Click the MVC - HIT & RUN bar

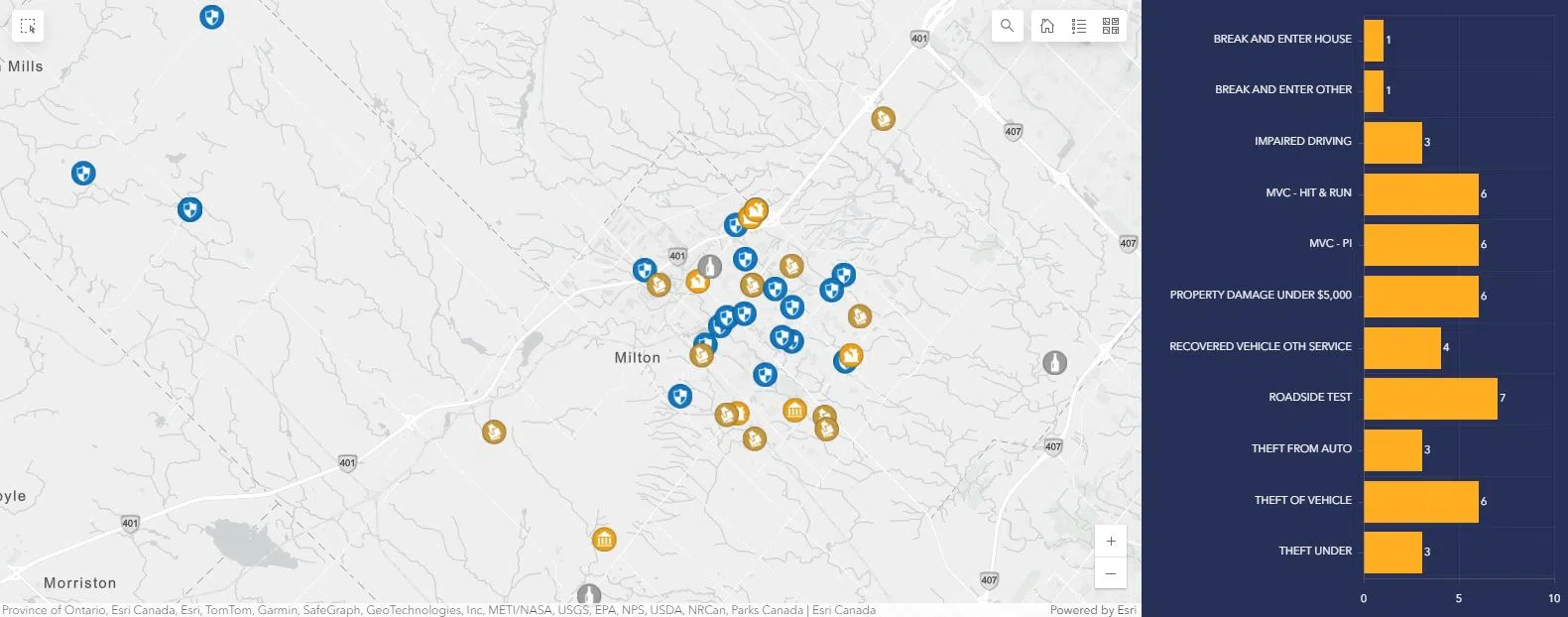click(x=1420, y=193)
